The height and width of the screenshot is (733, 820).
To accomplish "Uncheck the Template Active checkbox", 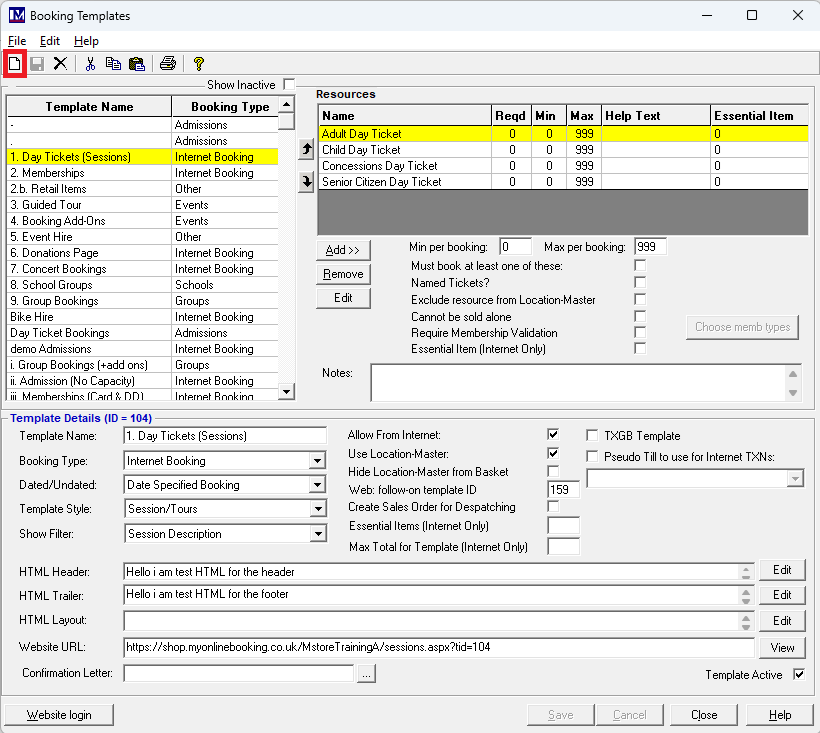I will pos(798,675).
